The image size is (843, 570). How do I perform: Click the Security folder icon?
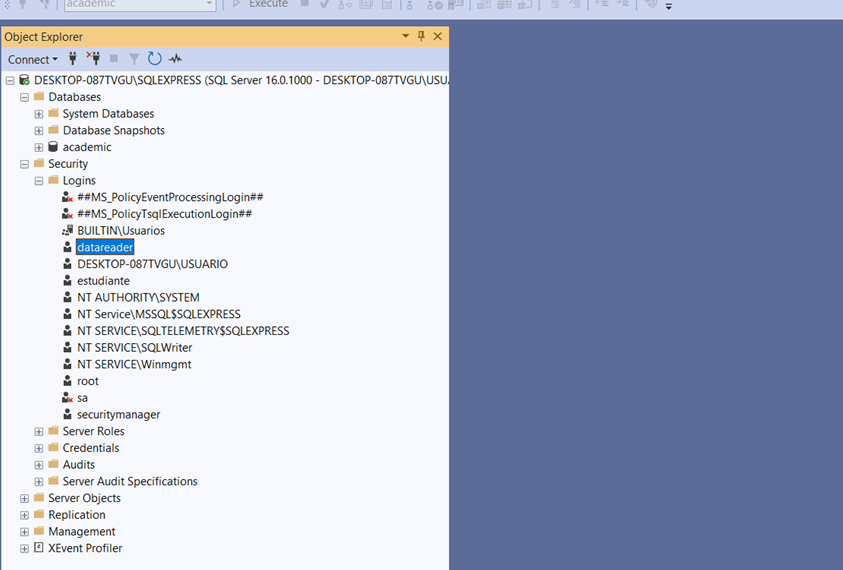click(39, 163)
